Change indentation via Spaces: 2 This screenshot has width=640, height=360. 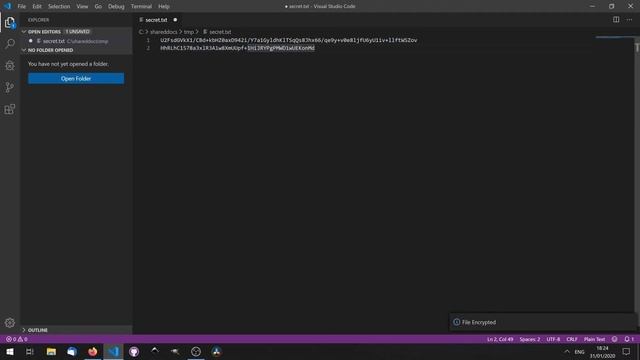tap(529, 339)
